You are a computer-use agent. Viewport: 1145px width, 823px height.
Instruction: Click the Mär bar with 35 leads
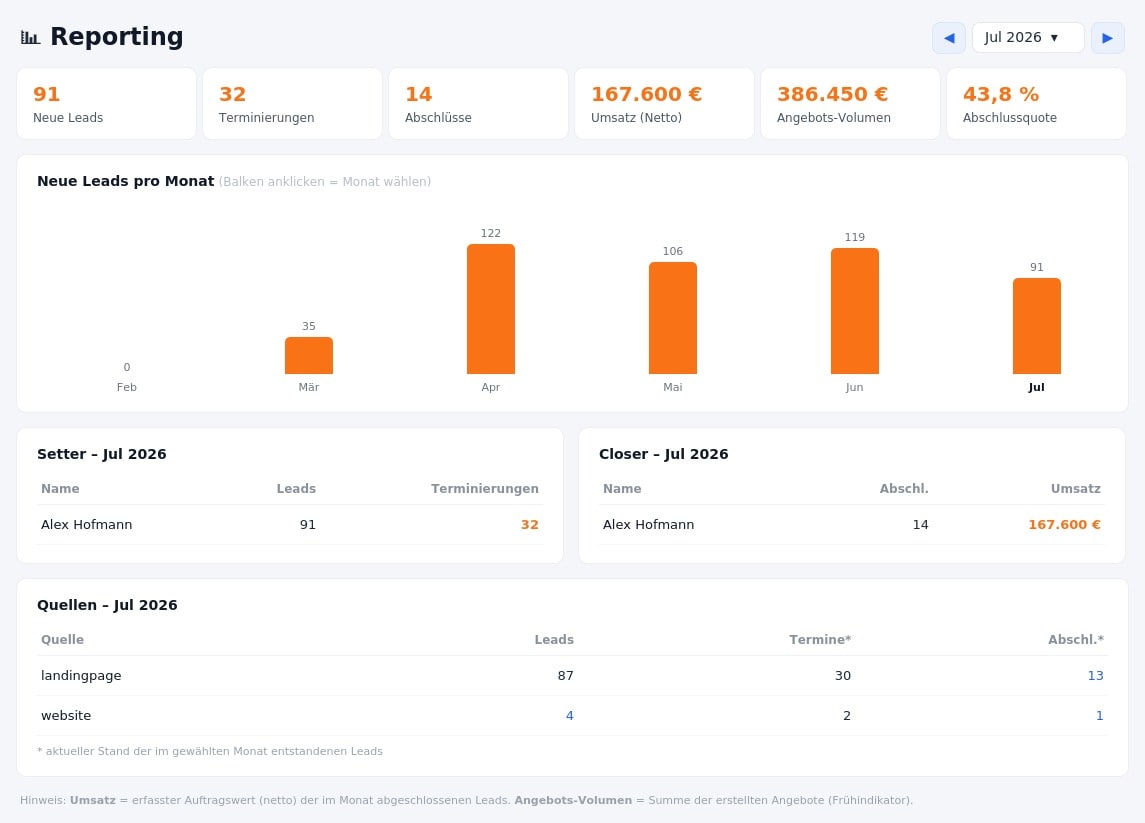click(x=309, y=356)
